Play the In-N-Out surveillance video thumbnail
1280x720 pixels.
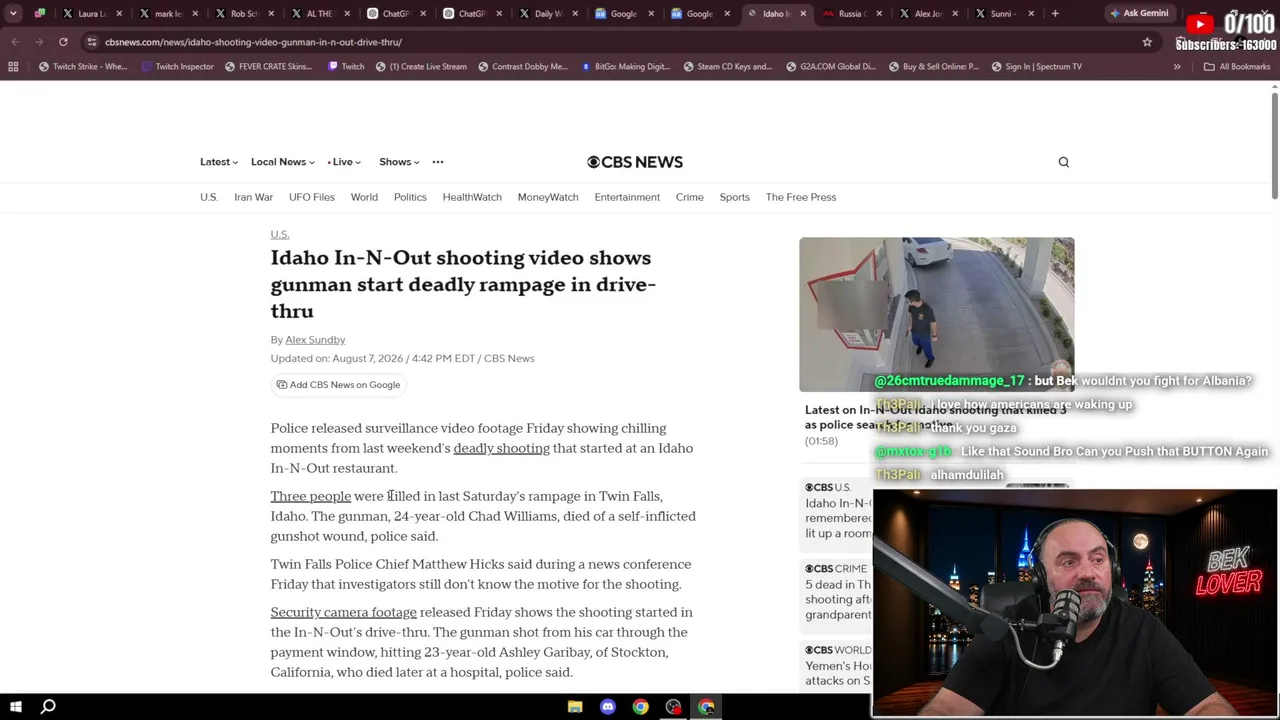936,314
